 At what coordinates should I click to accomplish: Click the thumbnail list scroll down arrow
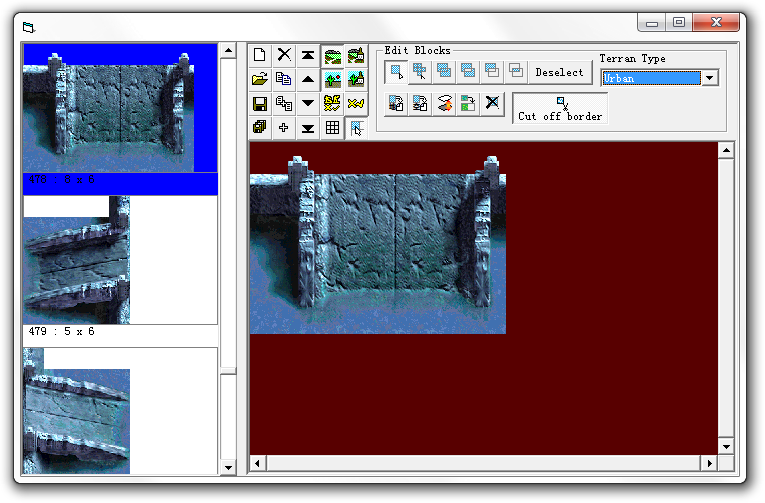pyautogui.click(x=228, y=467)
